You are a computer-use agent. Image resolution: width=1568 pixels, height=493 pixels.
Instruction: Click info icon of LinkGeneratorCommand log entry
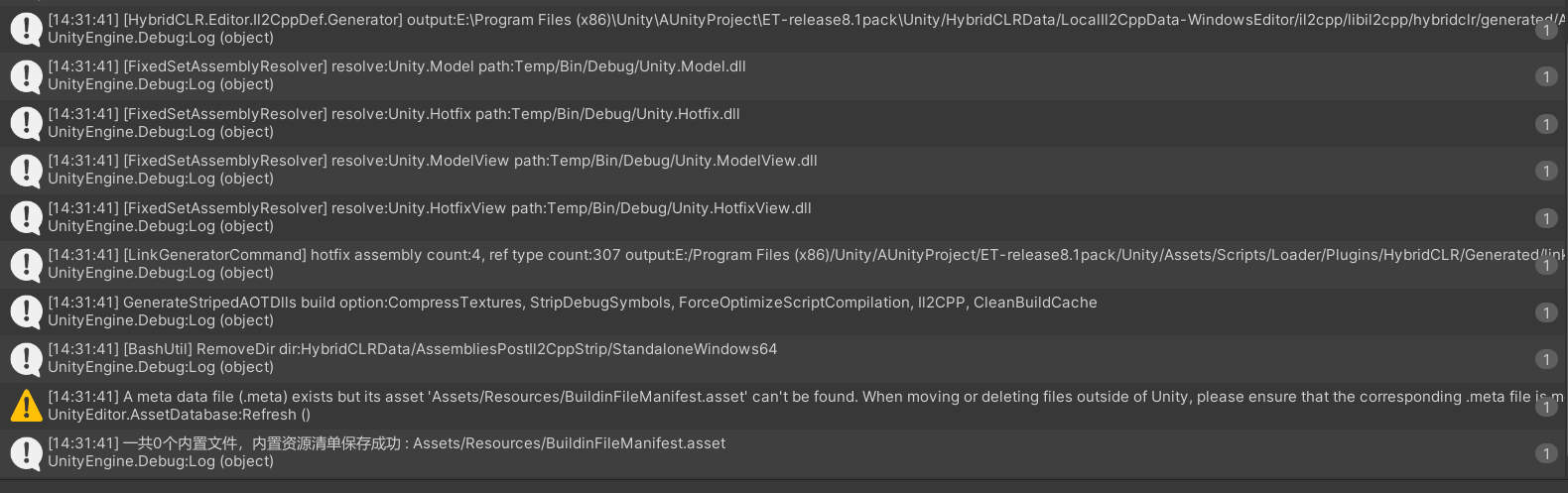[x=26, y=264]
